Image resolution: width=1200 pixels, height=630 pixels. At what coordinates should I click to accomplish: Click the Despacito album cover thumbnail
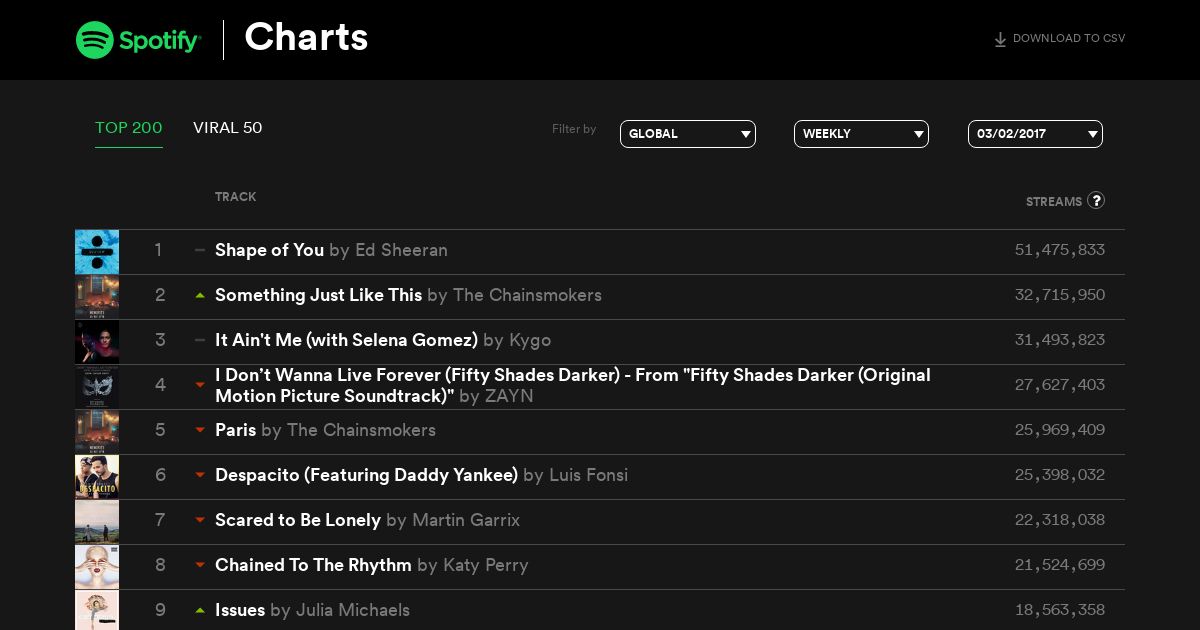97,477
